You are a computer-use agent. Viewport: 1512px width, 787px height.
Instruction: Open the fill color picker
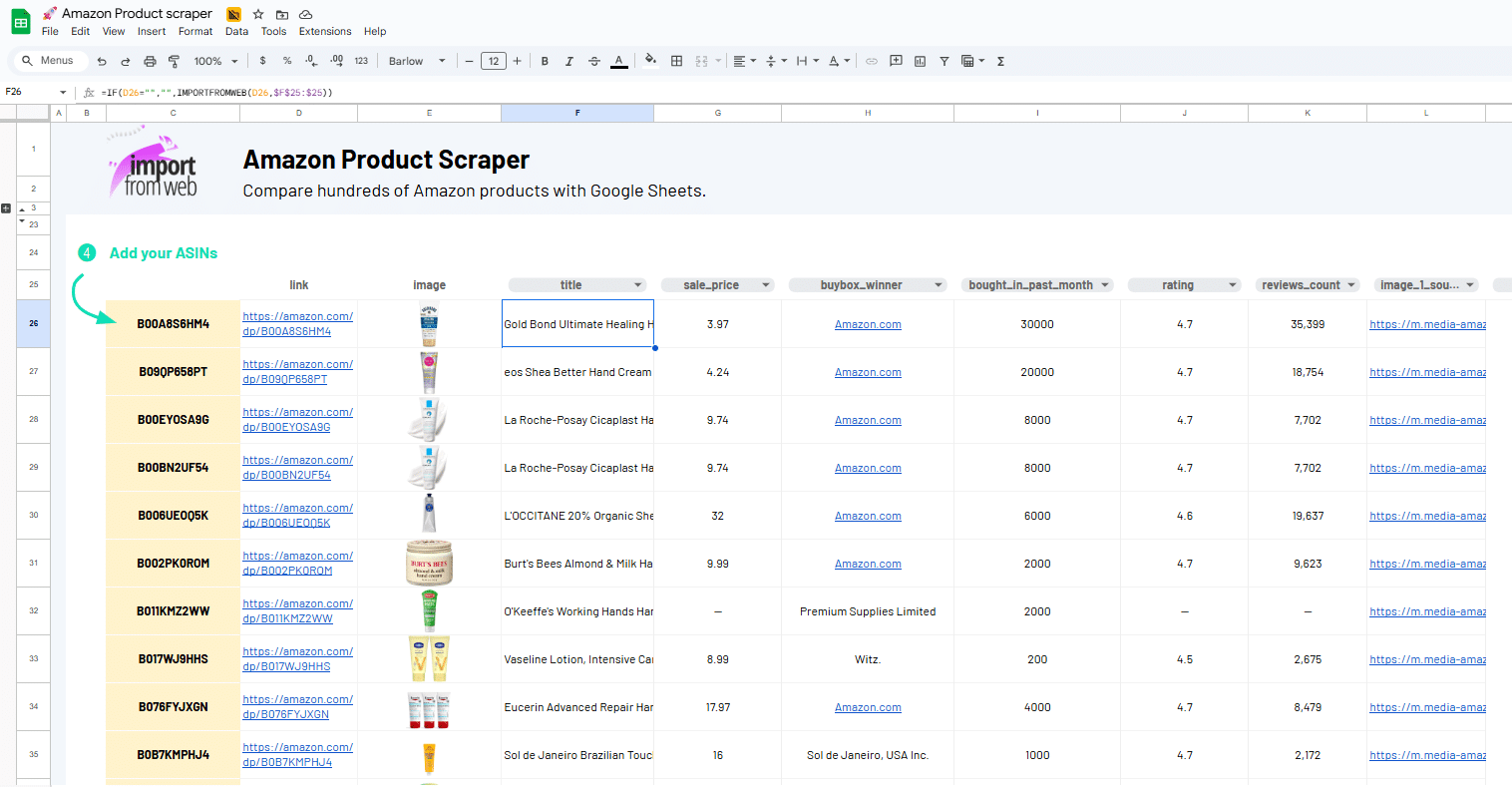pos(650,60)
